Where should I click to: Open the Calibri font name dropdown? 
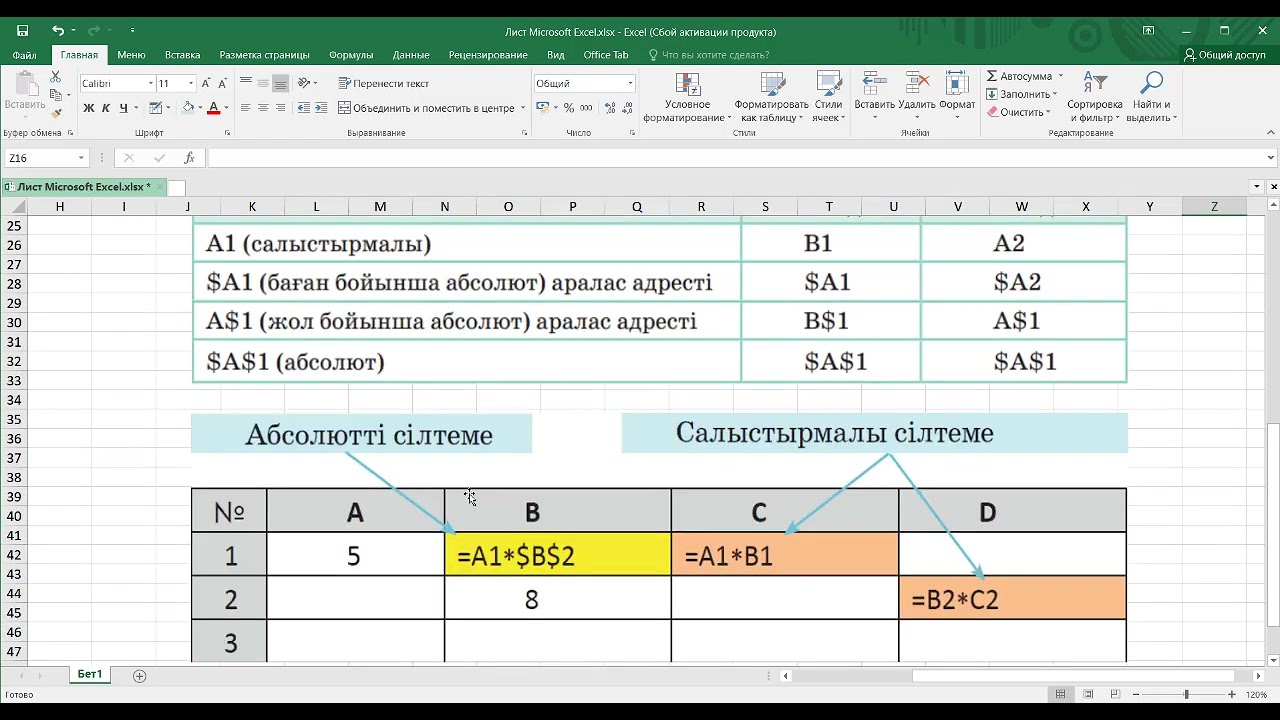tap(151, 84)
